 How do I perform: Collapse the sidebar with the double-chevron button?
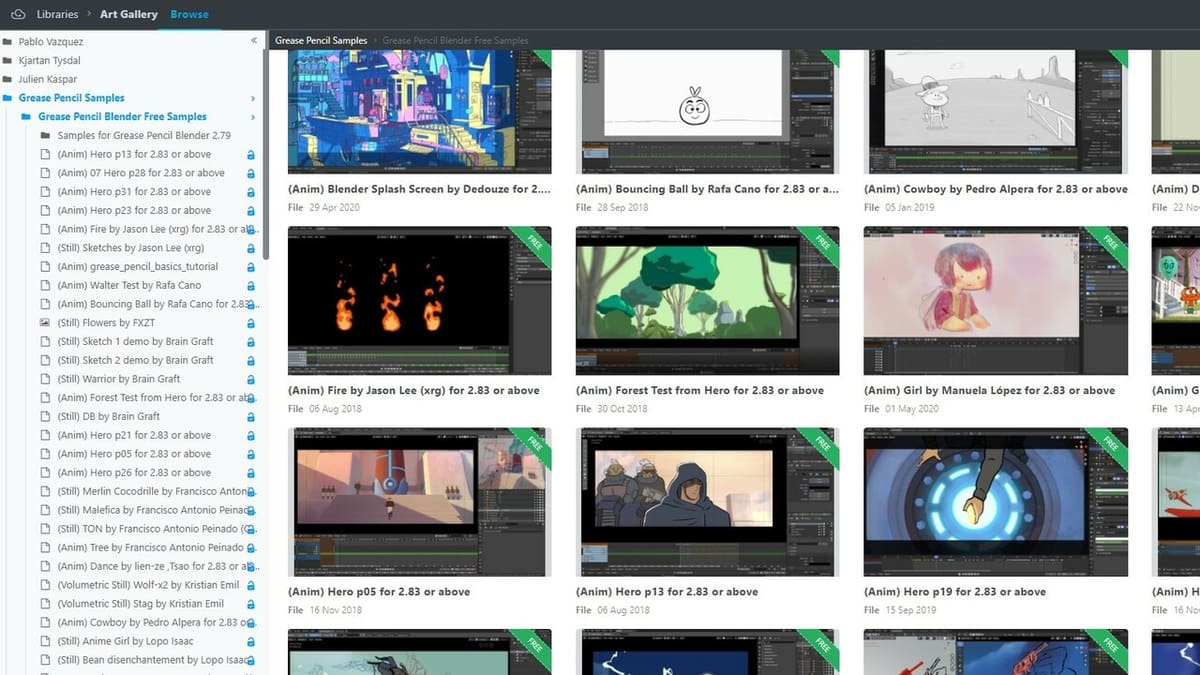tap(253, 41)
